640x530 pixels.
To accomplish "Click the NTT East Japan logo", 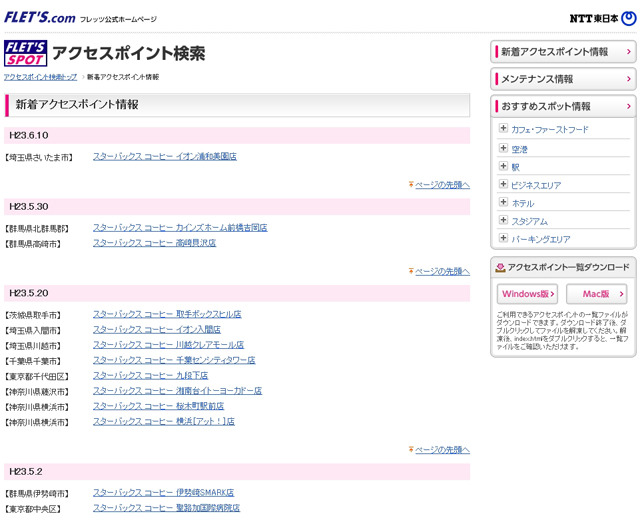I will pyautogui.click(x=602, y=18).
